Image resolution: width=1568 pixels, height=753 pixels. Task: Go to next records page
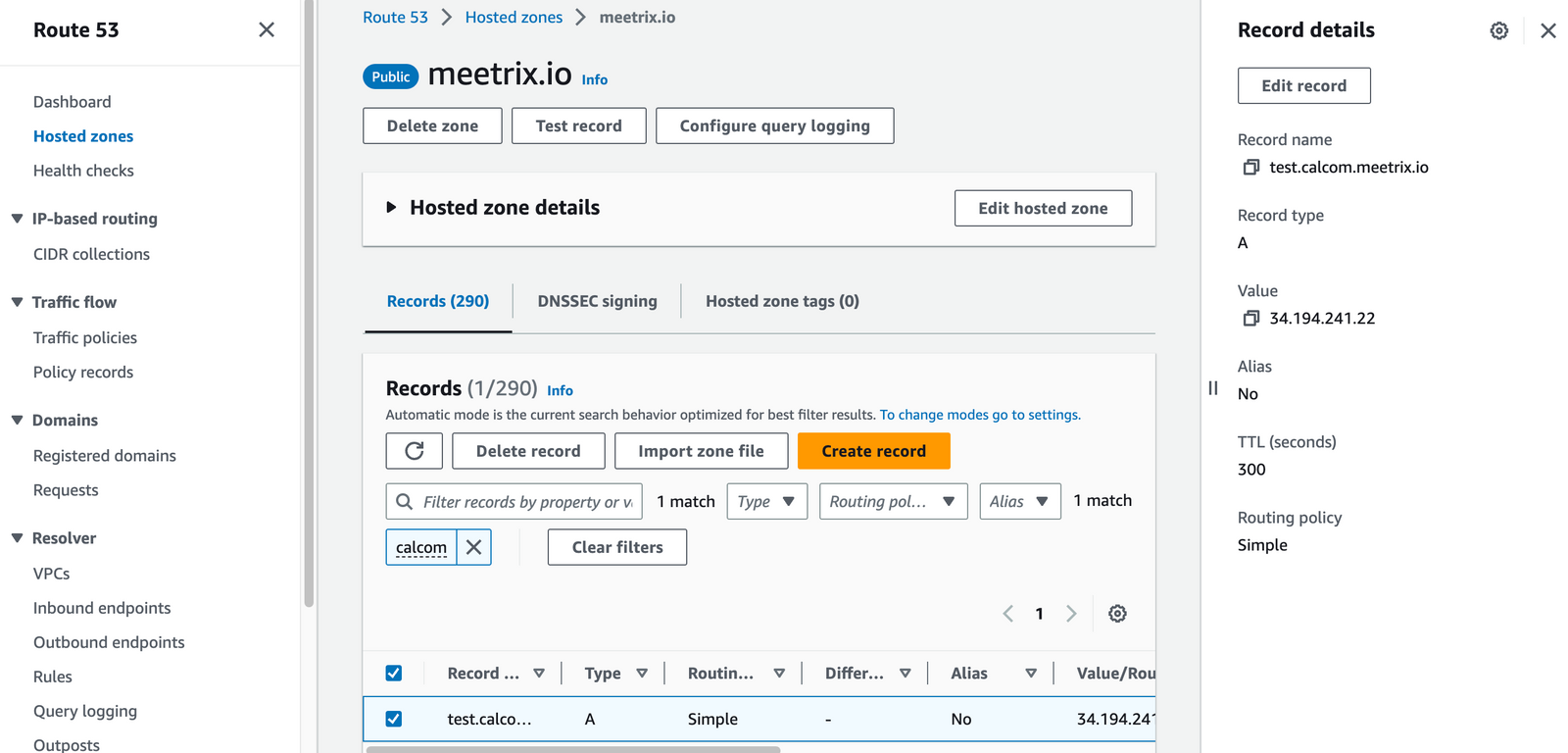pyautogui.click(x=1071, y=614)
